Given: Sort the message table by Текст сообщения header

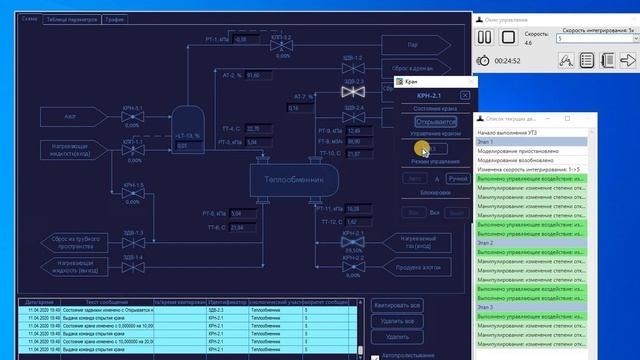Looking at the screenshot, I should [x=107, y=302].
